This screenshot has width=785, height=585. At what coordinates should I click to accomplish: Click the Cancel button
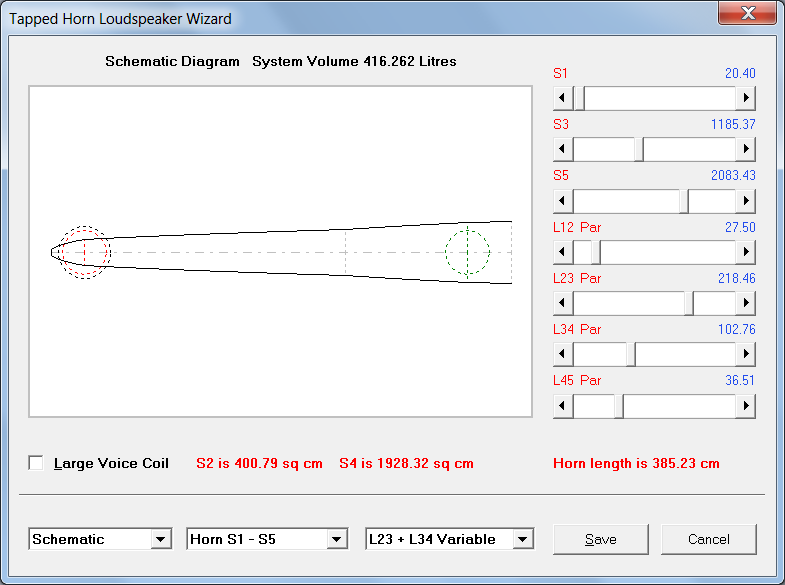click(x=708, y=539)
